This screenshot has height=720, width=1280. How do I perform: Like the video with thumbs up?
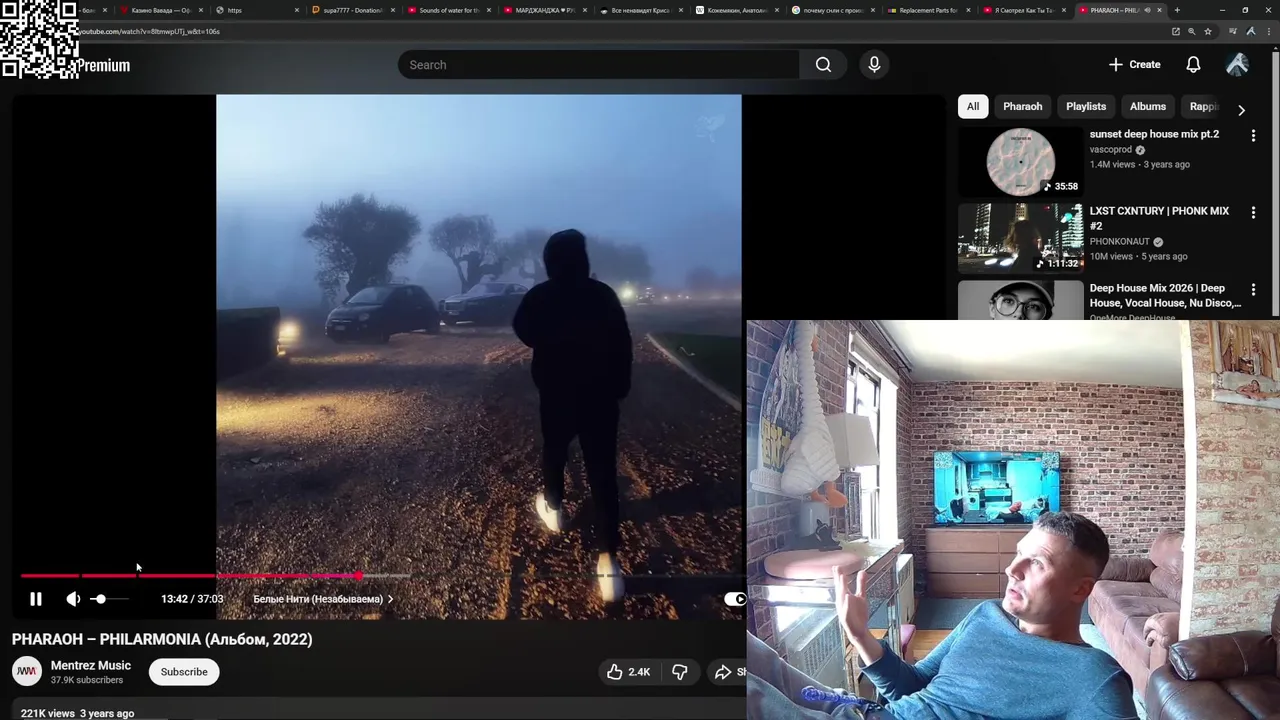point(628,672)
